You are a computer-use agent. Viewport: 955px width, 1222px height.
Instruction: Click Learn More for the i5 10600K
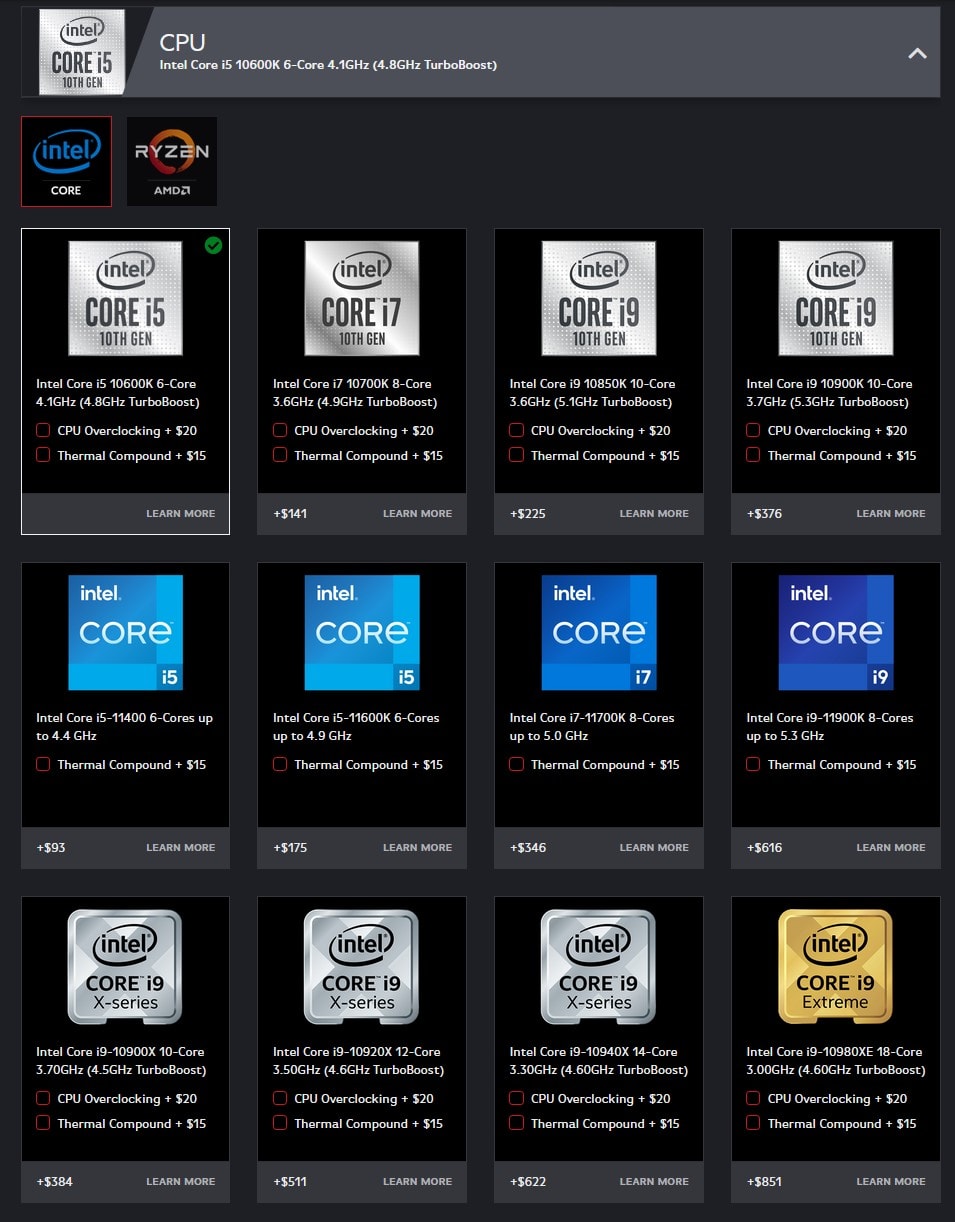pyautogui.click(x=181, y=513)
